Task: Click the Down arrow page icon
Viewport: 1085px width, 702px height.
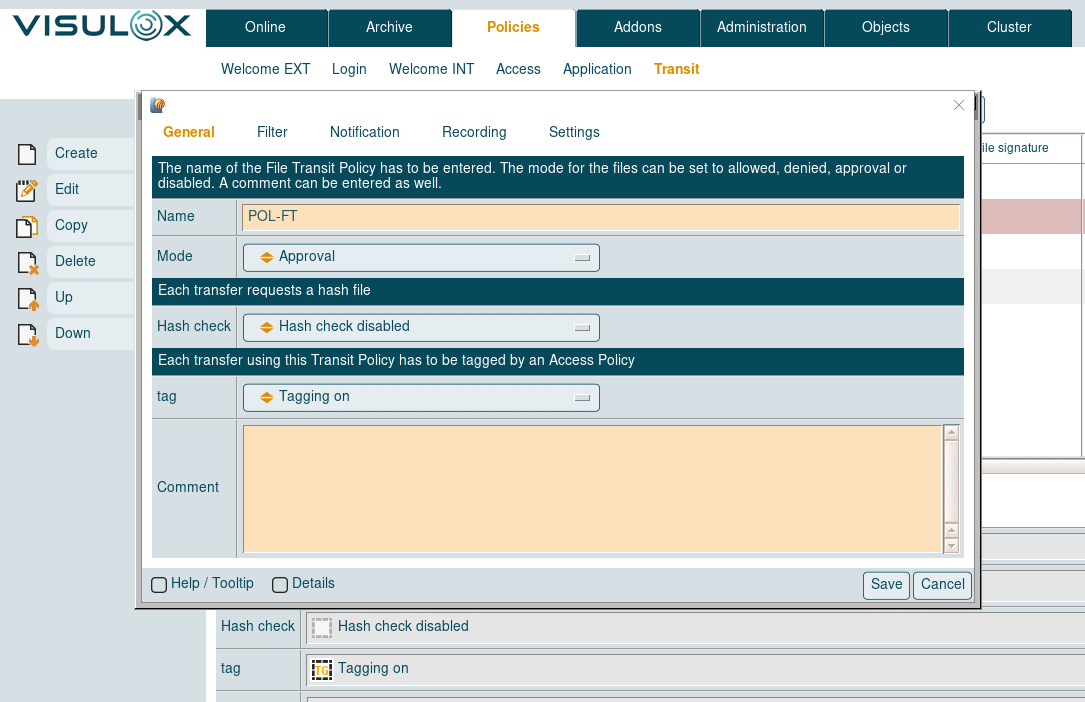Action: (27, 334)
